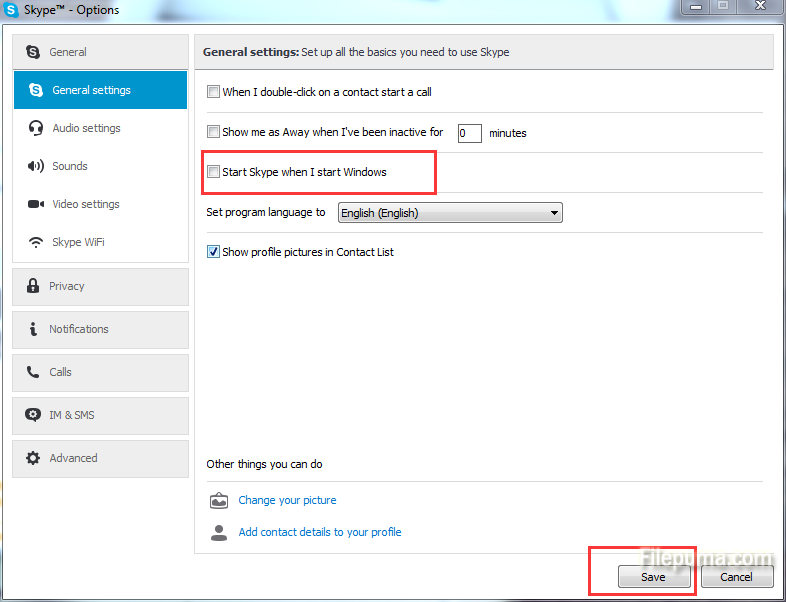Select the headset icon for Audio settings

(36, 128)
